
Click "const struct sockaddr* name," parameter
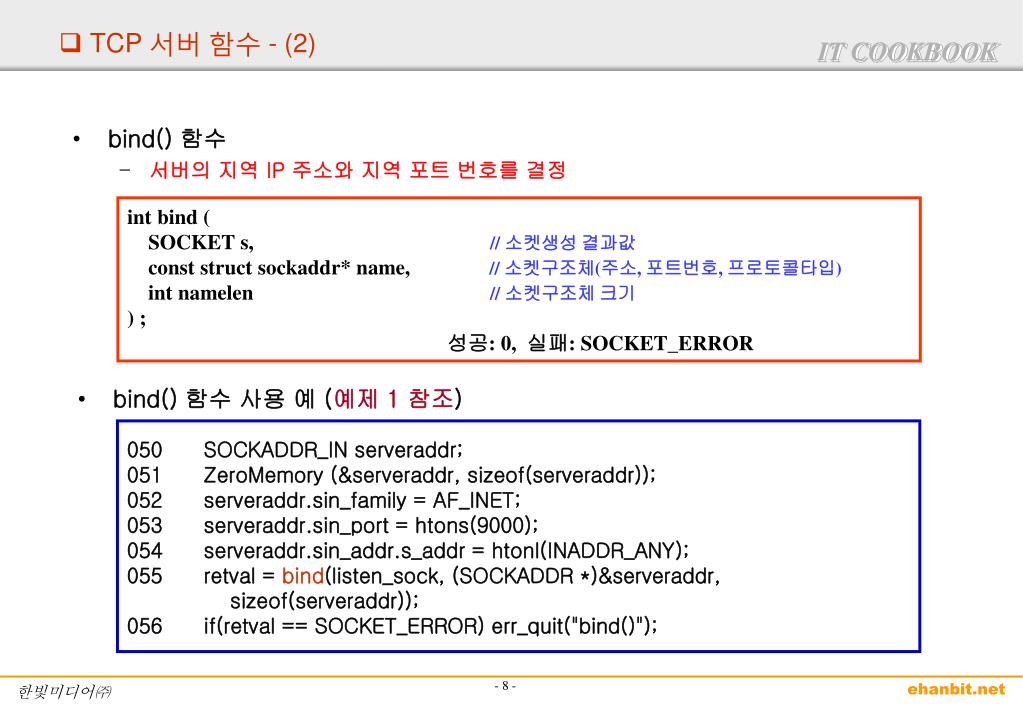(279, 268)
